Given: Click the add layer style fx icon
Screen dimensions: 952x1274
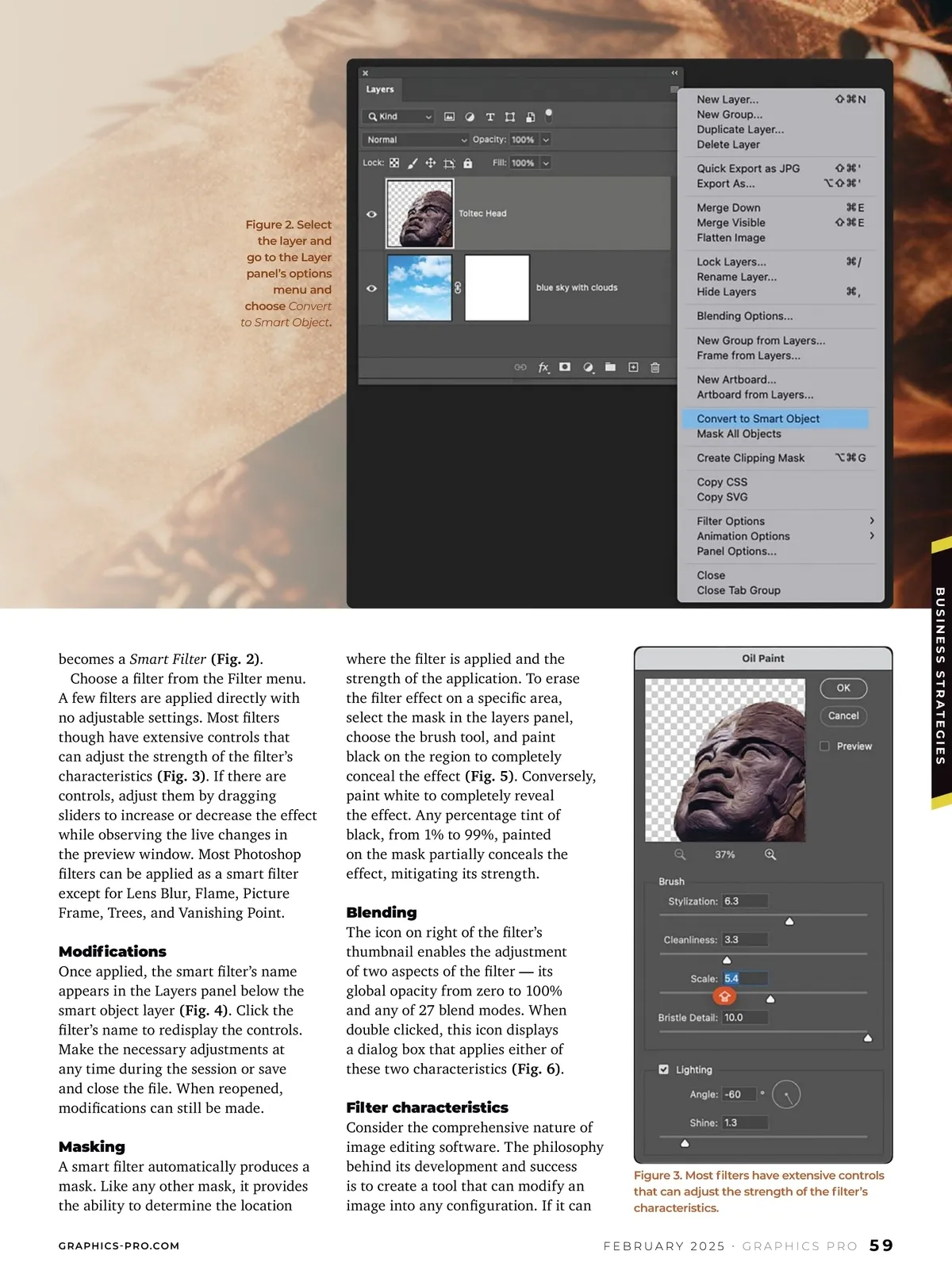Looking at the screenshot, I should click(543, 367).
